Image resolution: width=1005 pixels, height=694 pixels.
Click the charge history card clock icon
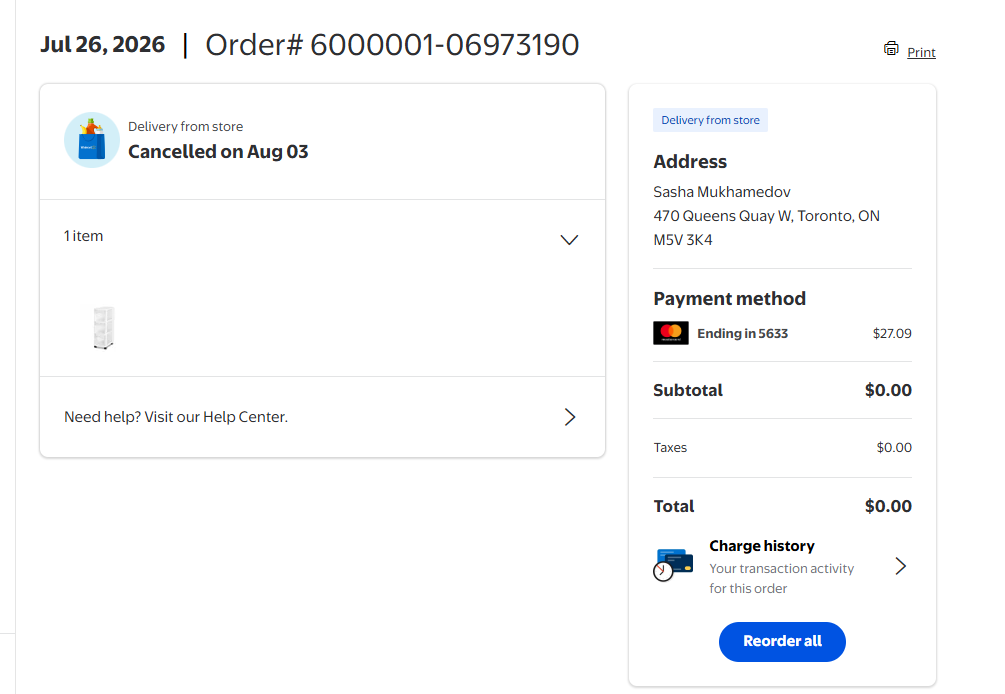673,565
